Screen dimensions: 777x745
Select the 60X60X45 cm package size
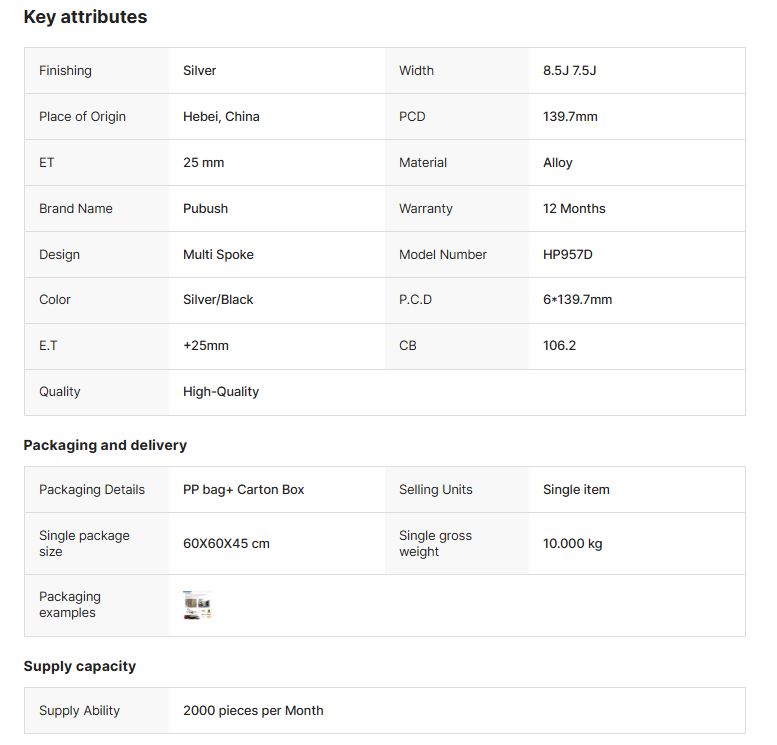[x=226, y=544]
